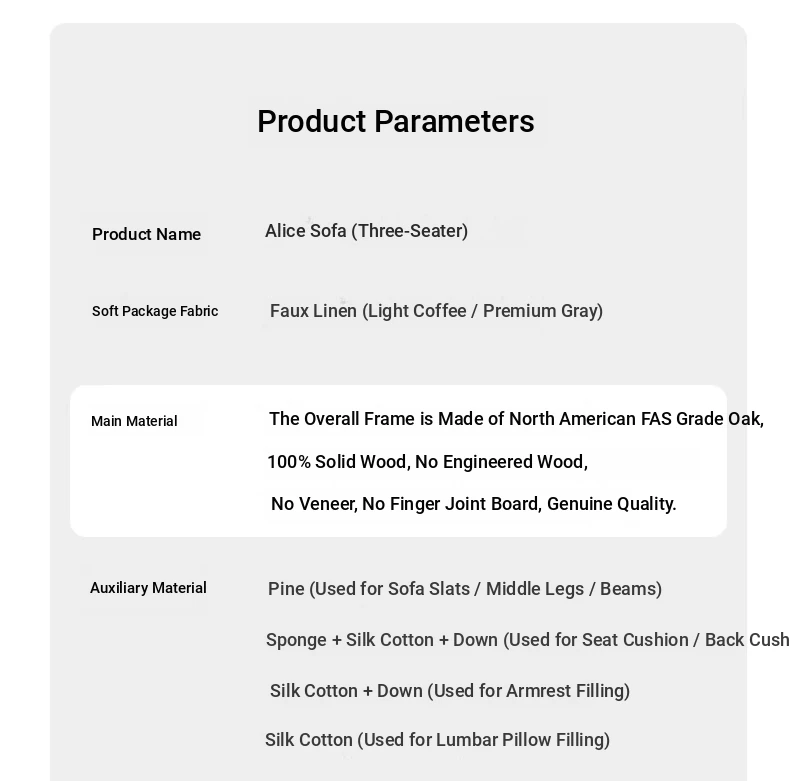Click the Armrest Filling description line
The height and width of the screenshot is (781, 790).
tap(450, 691)
